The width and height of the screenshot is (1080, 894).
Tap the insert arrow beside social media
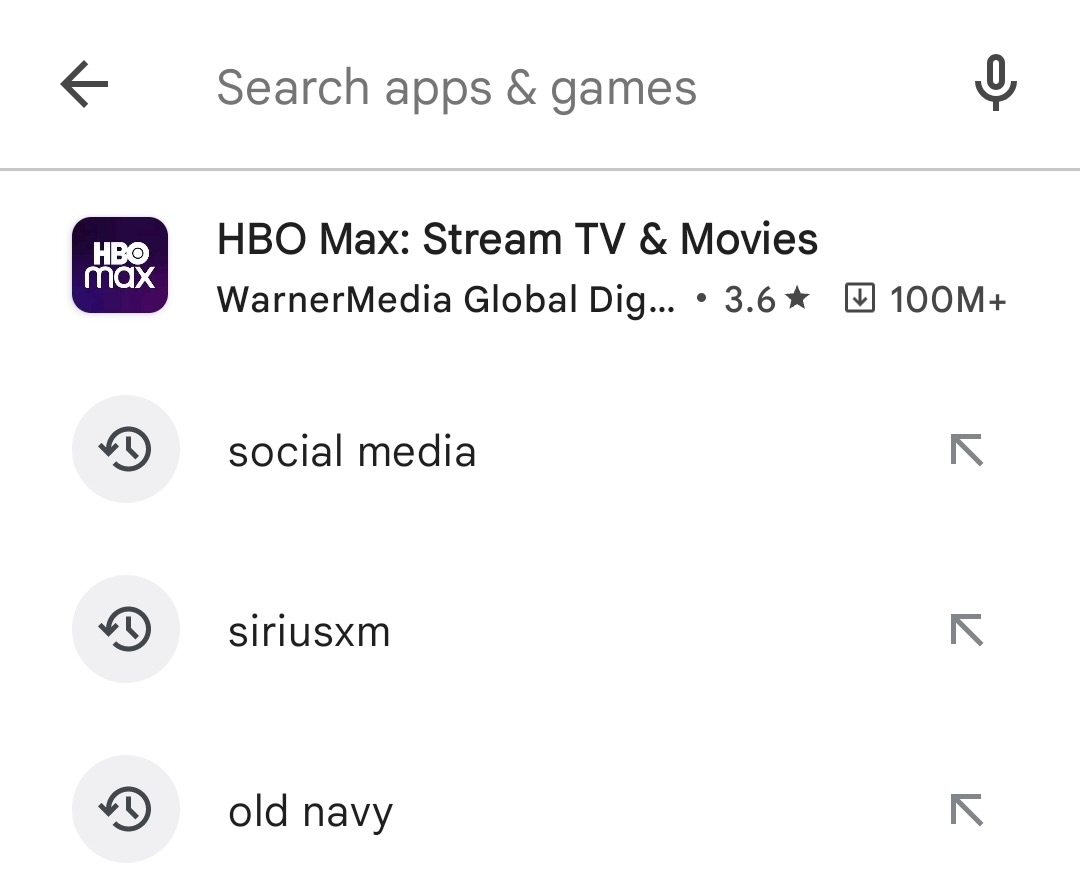point(966,451)
